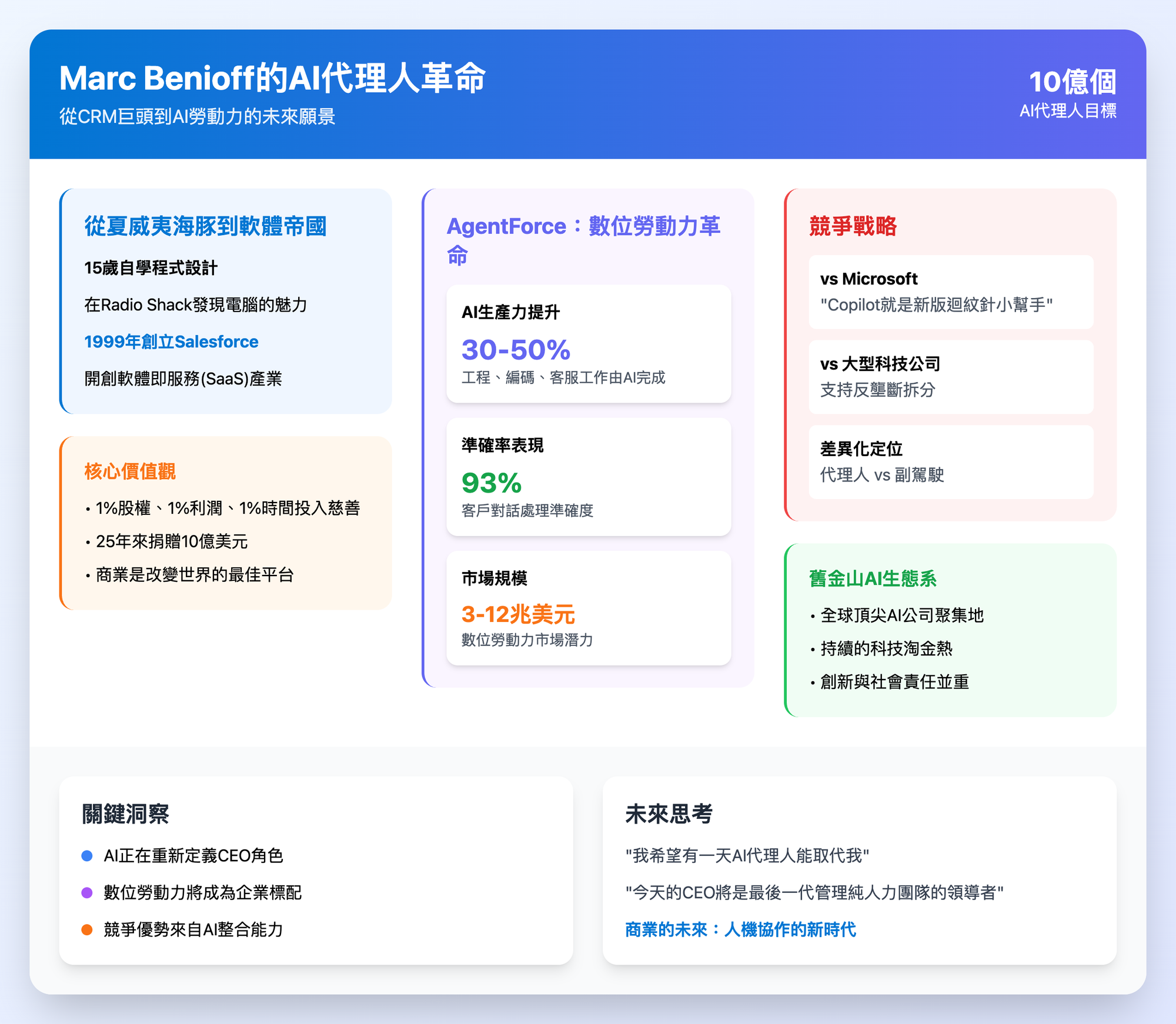Click the line "在Radio Shack發現電腦的魅力"
This screenshot has width=1176, height=1024.
[195, 304]
